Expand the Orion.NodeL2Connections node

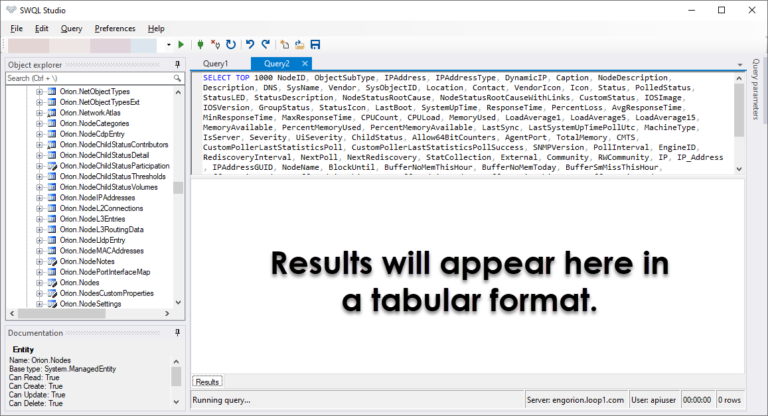coord(39,208)
